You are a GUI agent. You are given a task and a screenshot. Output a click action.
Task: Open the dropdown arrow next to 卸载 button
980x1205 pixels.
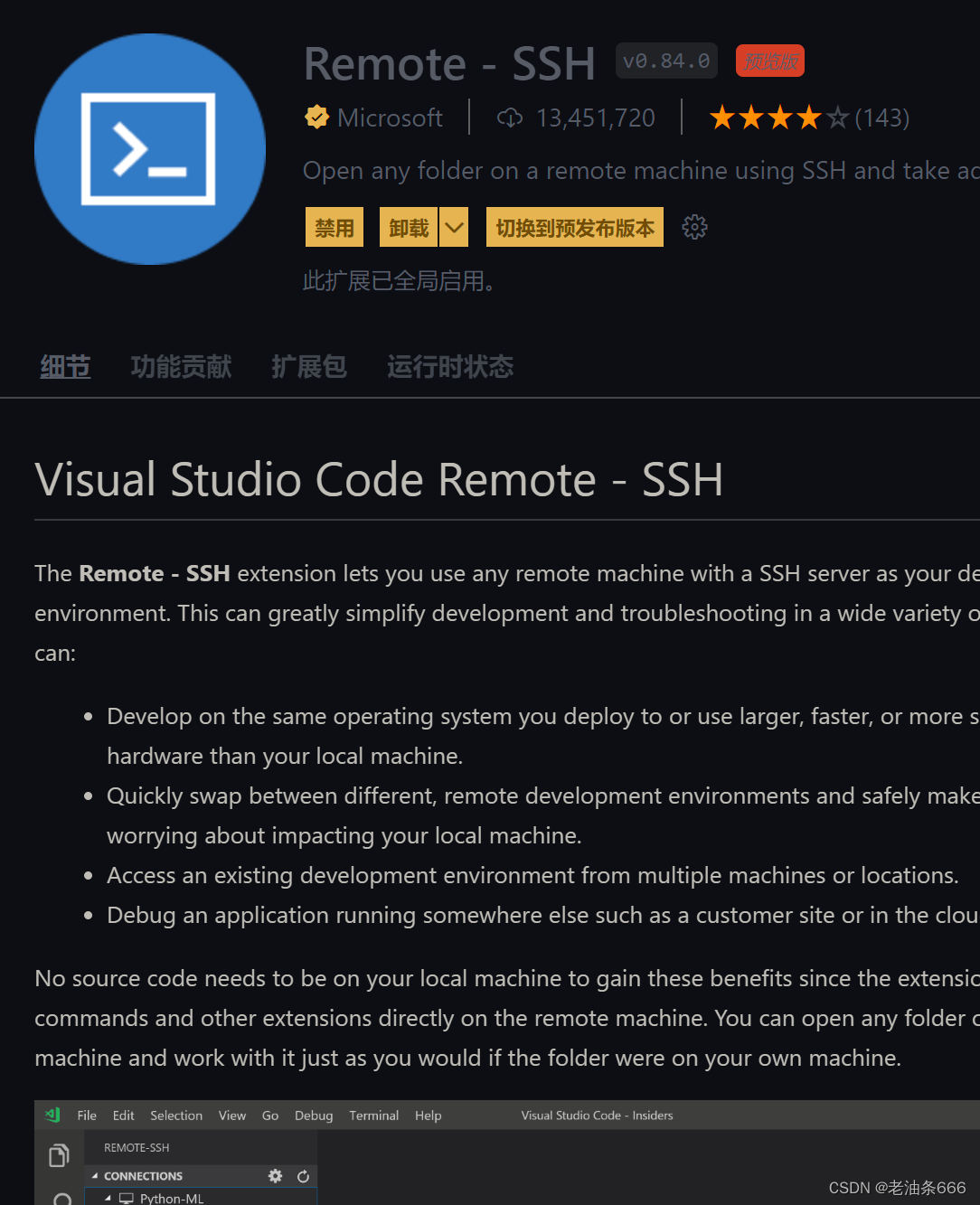coord(453,227)
